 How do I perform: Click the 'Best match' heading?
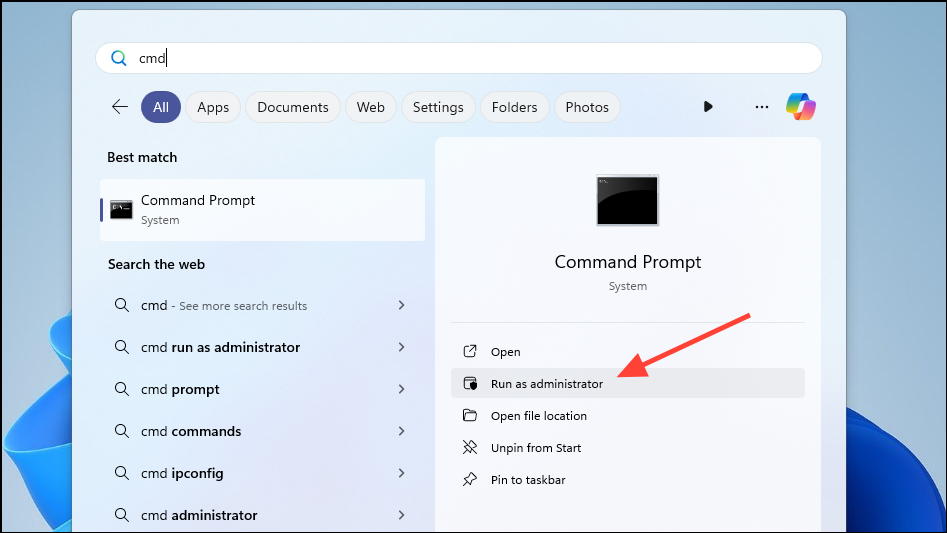pos(142,158)
